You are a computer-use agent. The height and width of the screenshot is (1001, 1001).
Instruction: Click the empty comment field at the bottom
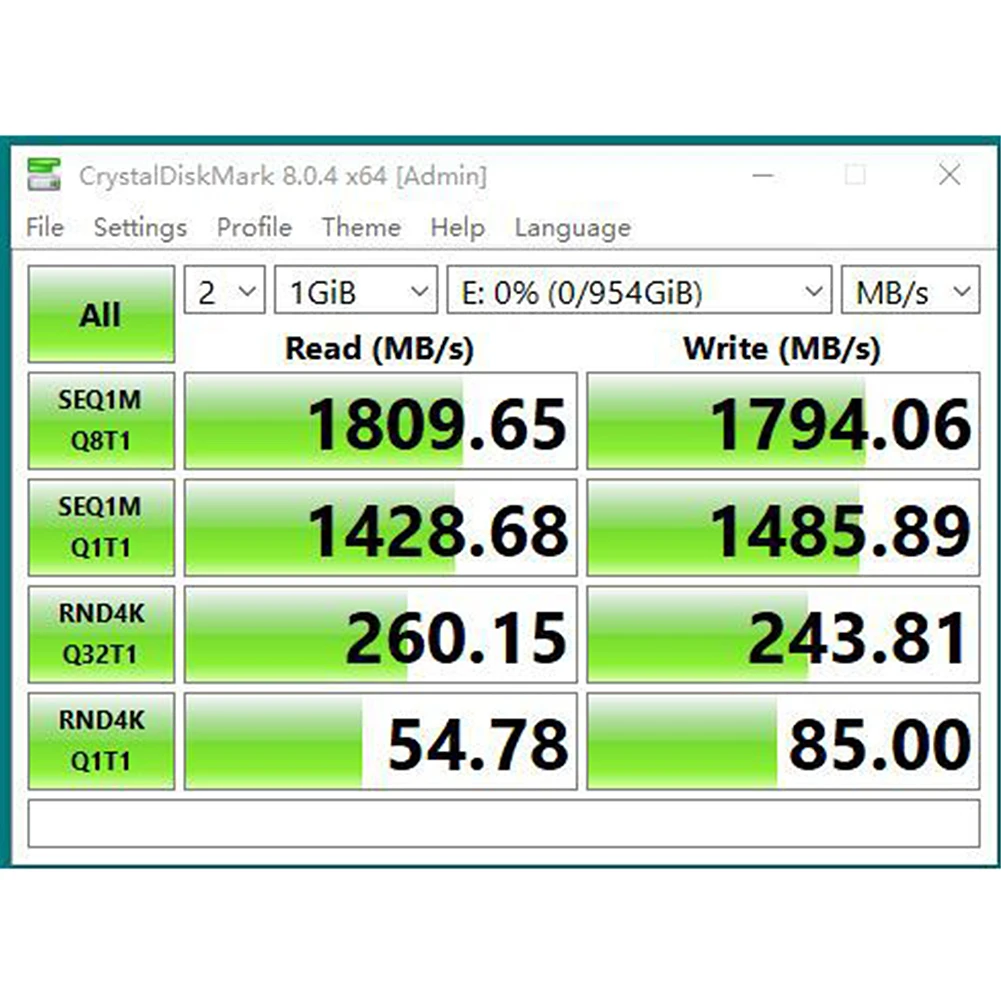[x=504, y=824]
